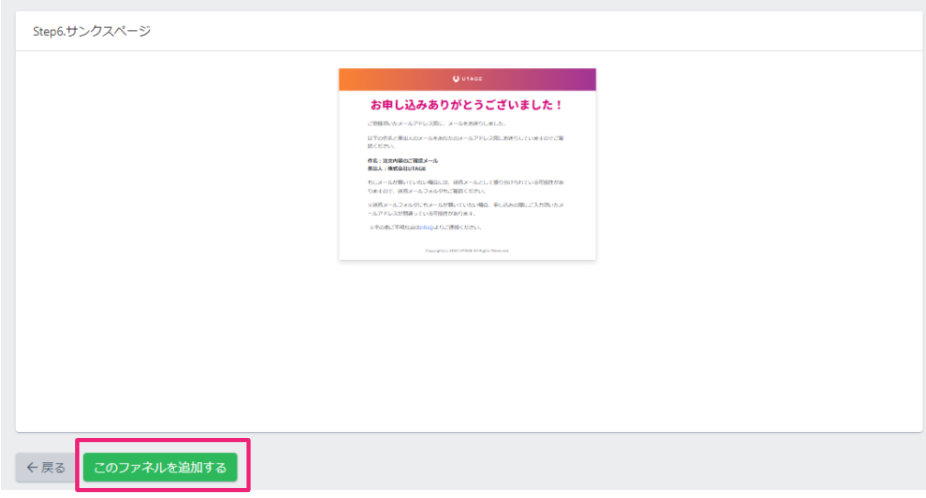Click the blue link in the preview text
The image size is (926, 498).
(x=426, y=227)
